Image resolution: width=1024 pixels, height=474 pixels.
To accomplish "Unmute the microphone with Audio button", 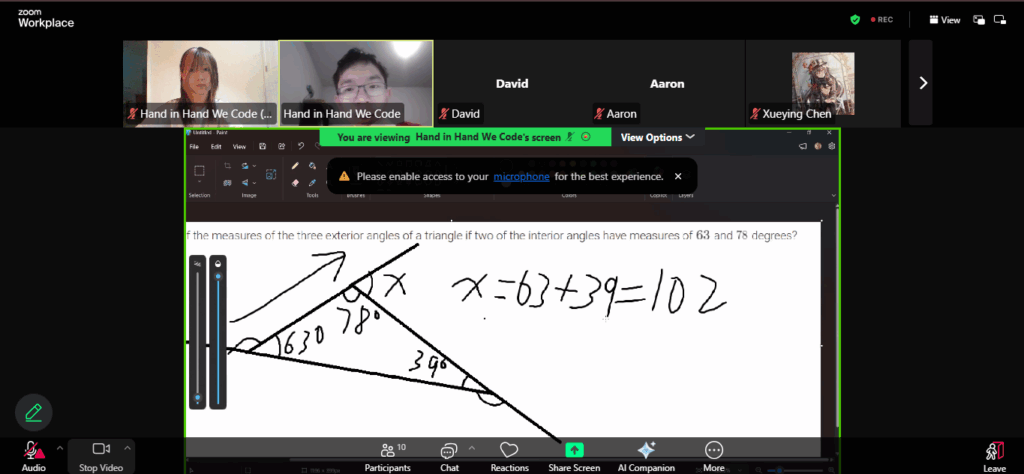I will click(33, 451).
